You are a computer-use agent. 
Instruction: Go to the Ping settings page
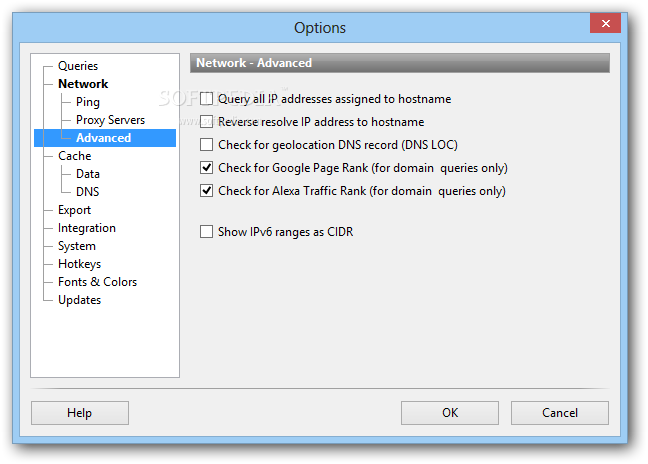88,102
